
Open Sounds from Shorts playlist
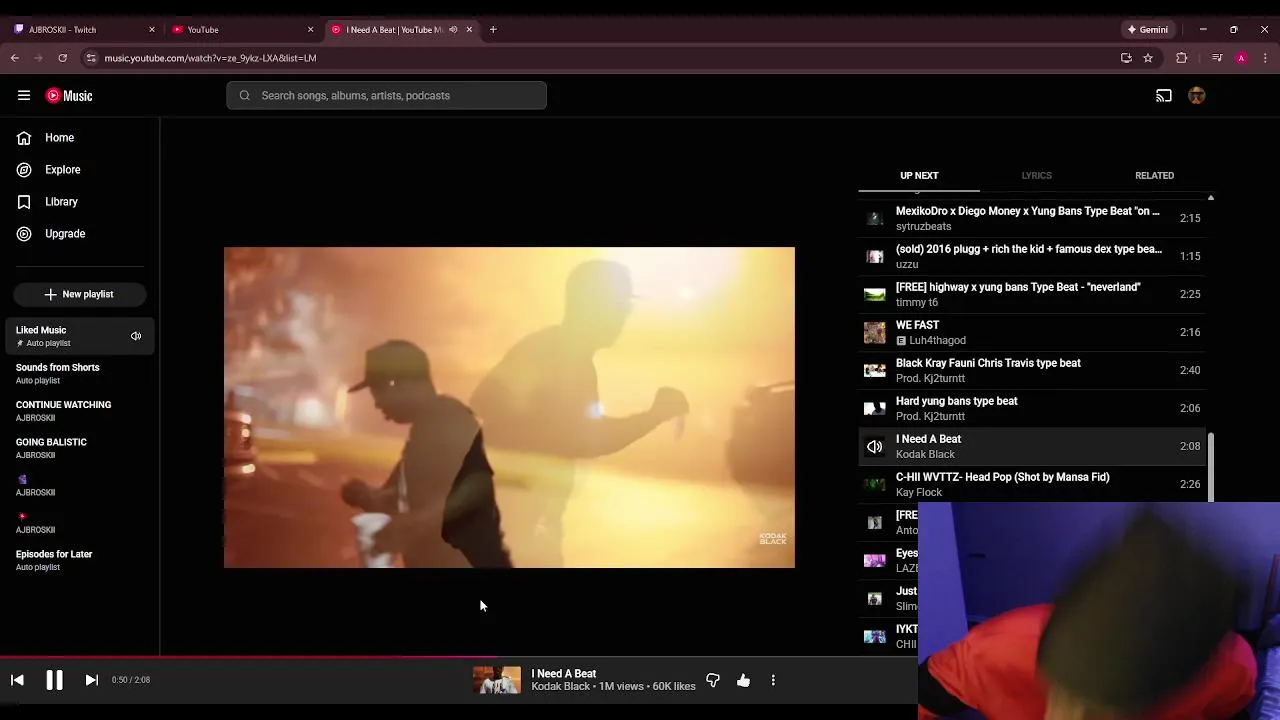point(80,373)
